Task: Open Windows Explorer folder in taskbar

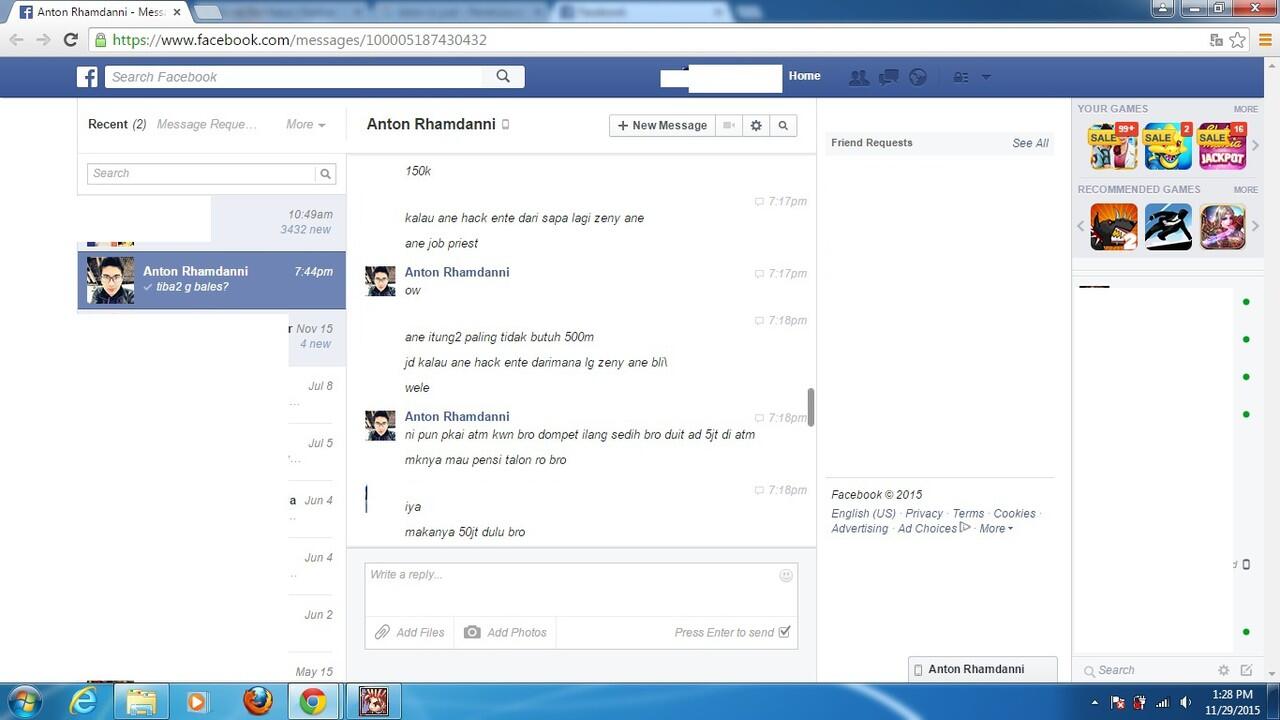Action: pyautogui.click(x=141, y=701)
